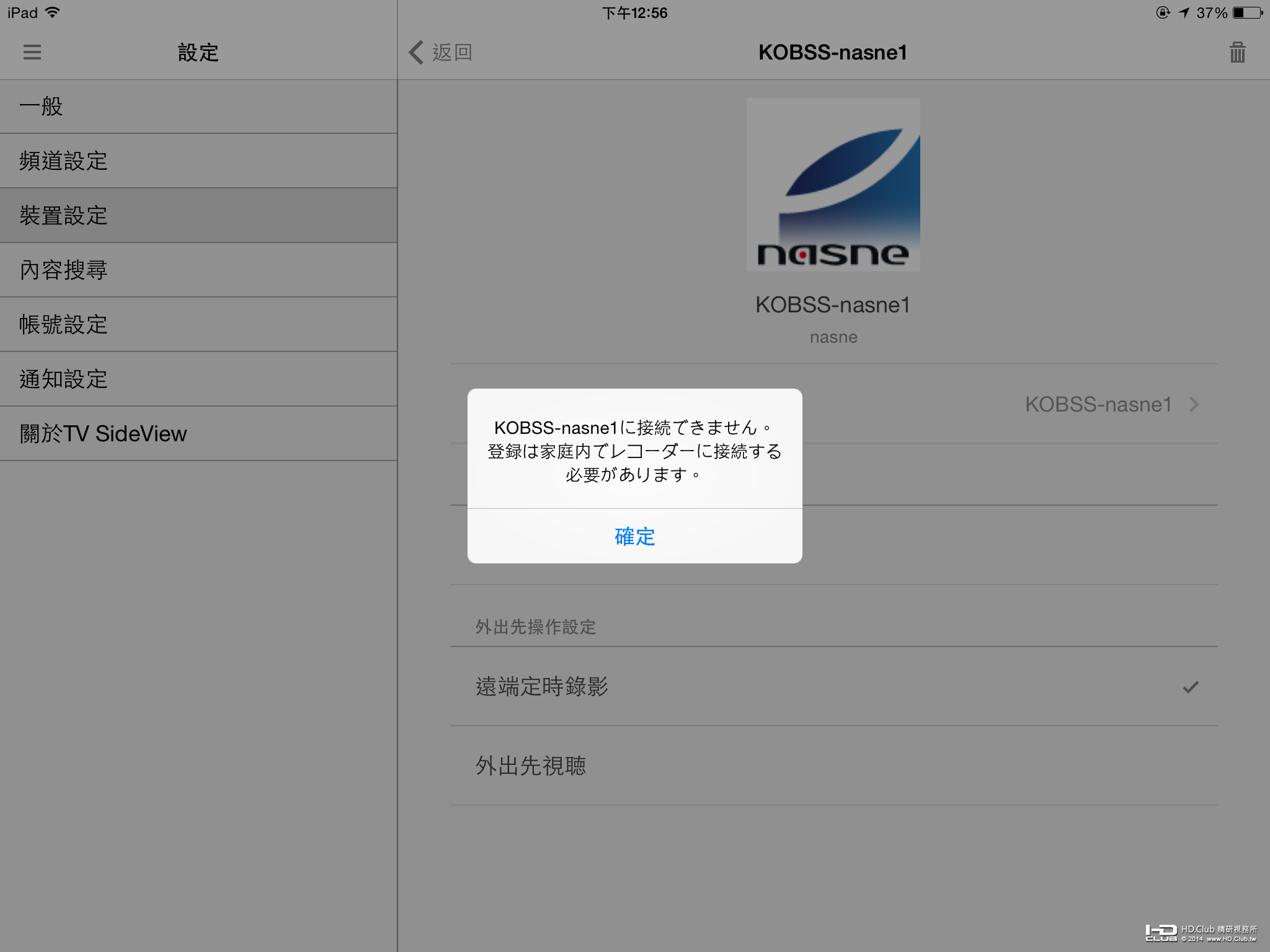Tap the 返回 back link
The height and width of the screenshot is (952, 1270).
pos(452,53)
